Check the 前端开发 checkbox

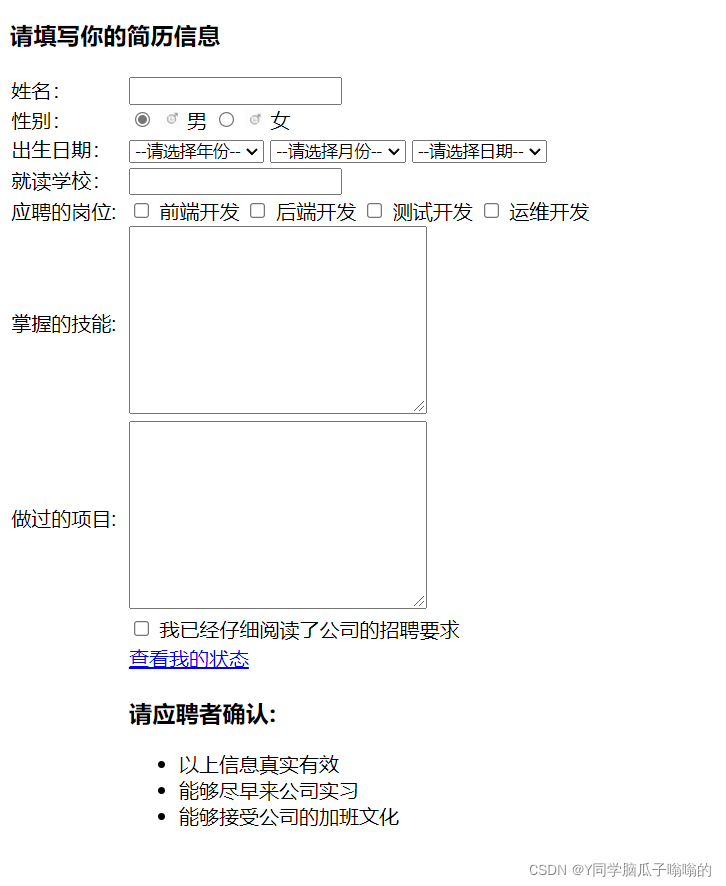(141, 211)
